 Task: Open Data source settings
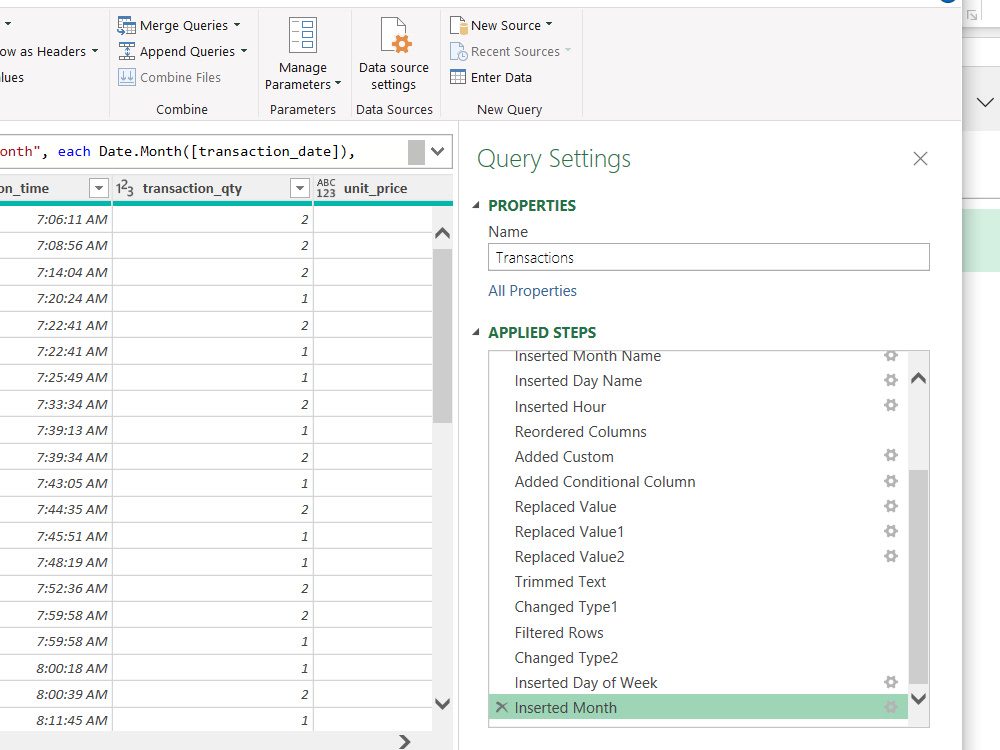tap(394, 54)
